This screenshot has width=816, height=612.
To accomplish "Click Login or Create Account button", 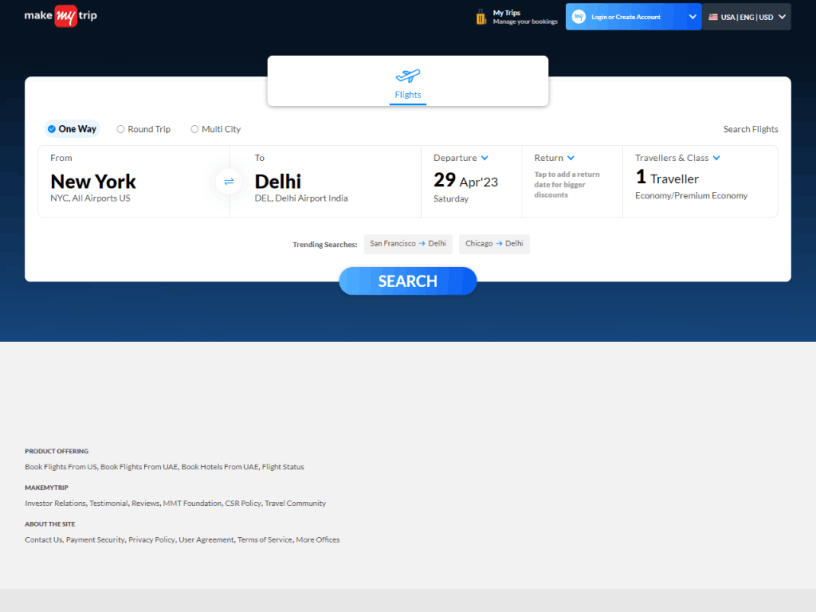I will click(626, 17).
